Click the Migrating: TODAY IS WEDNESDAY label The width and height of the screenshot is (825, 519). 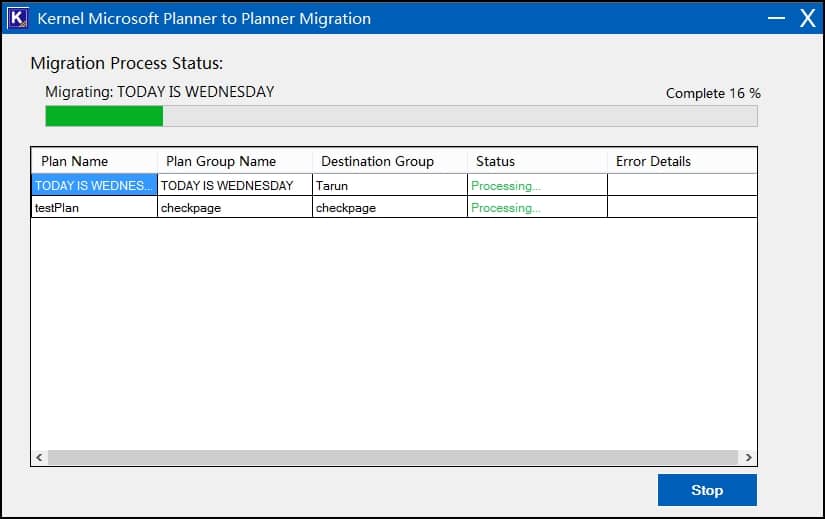point(159,92)
